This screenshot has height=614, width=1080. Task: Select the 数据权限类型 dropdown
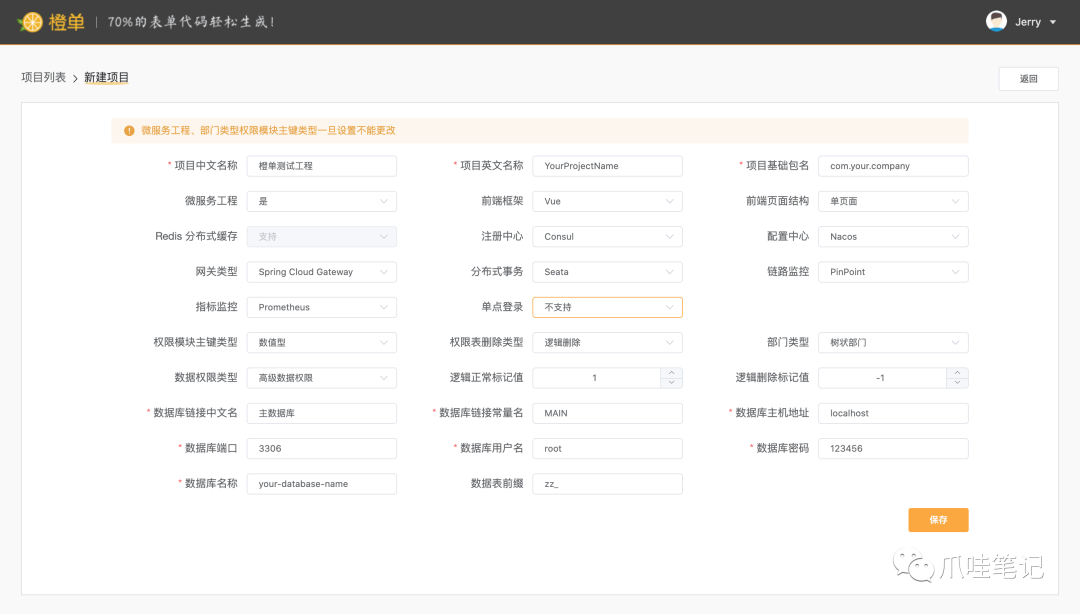coord(321,378)
